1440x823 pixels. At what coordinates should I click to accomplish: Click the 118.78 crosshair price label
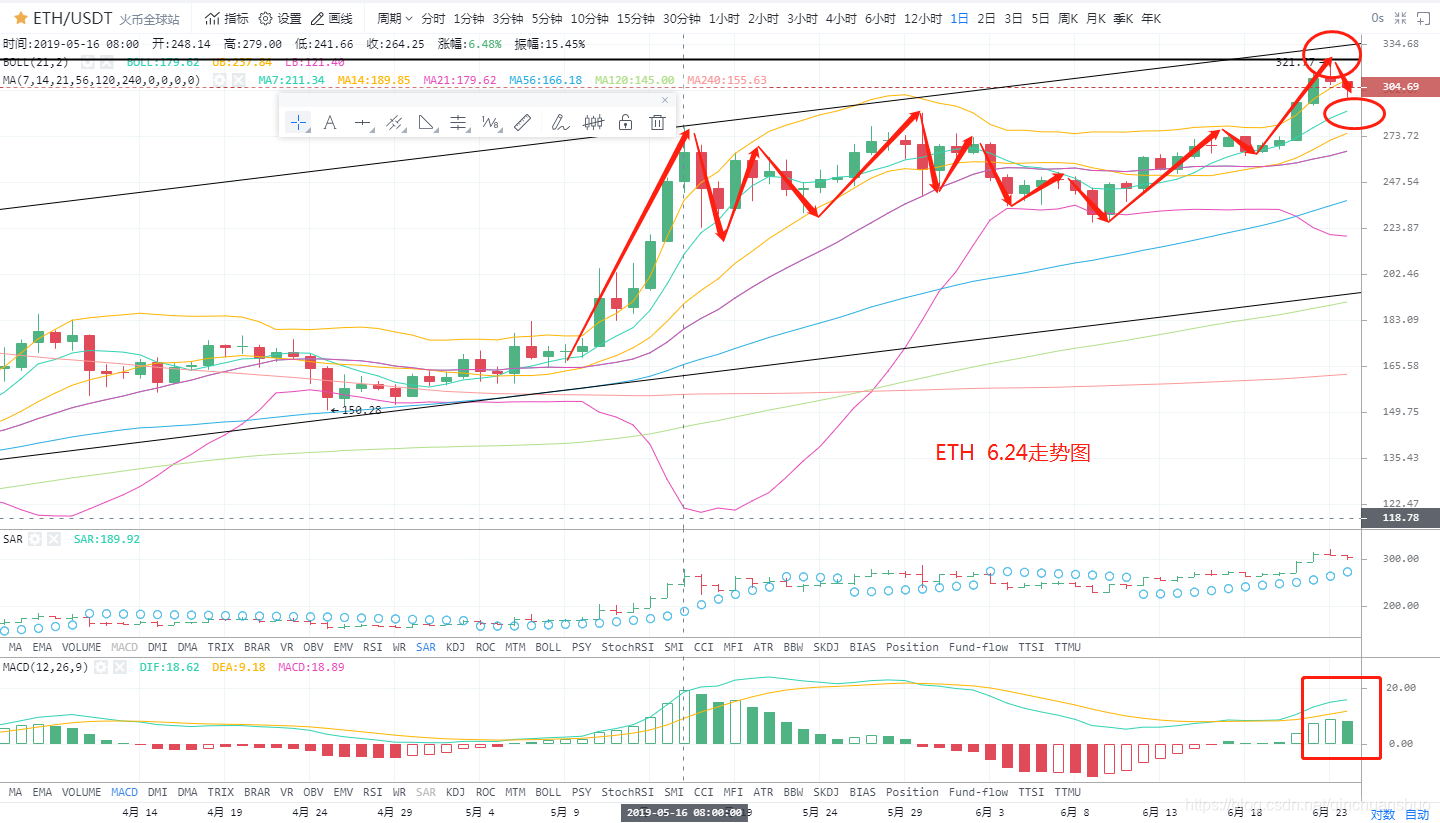1400,518
